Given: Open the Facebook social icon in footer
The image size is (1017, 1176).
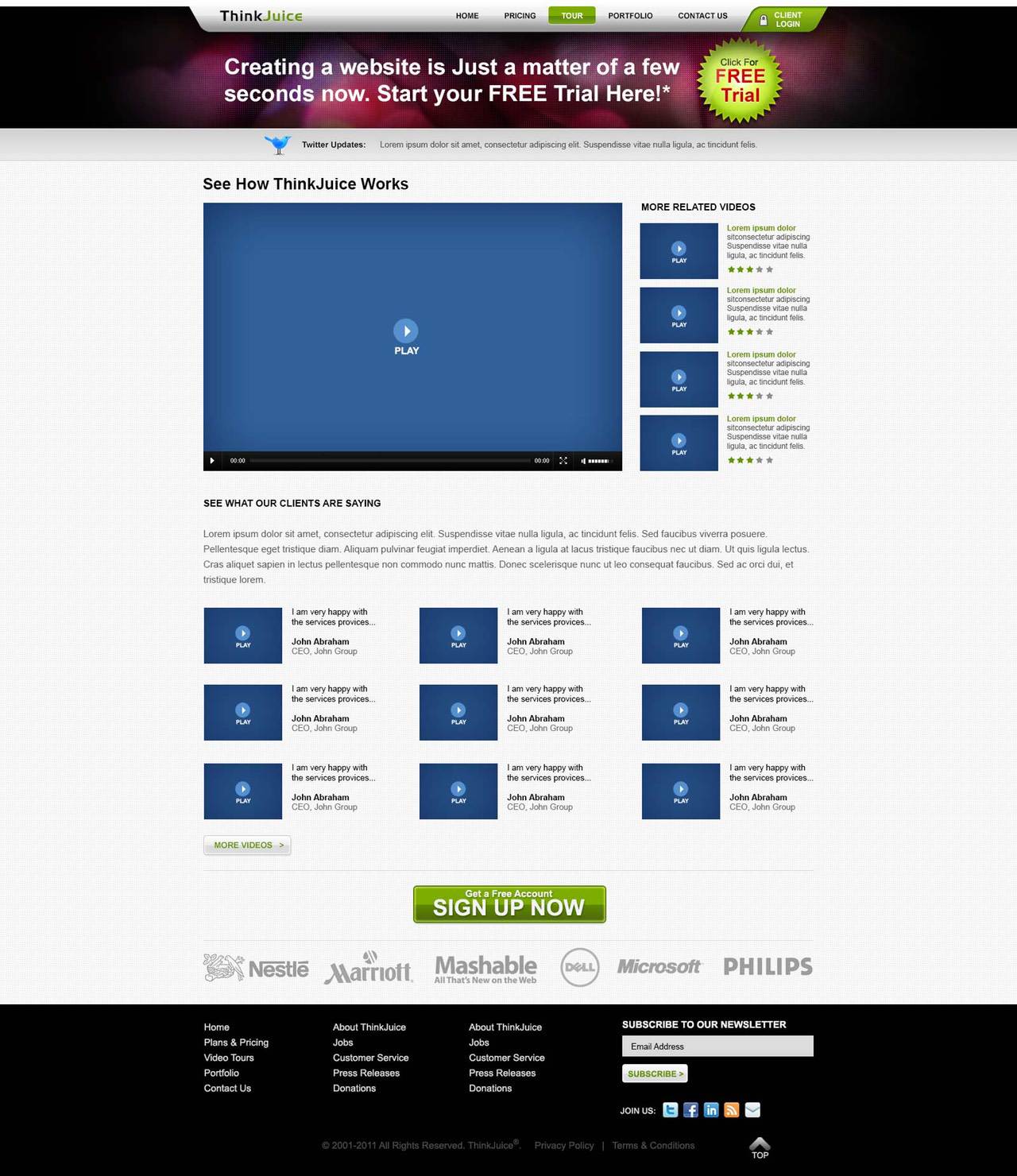Looking at the screenshot, I should [x=690, y=1110].
